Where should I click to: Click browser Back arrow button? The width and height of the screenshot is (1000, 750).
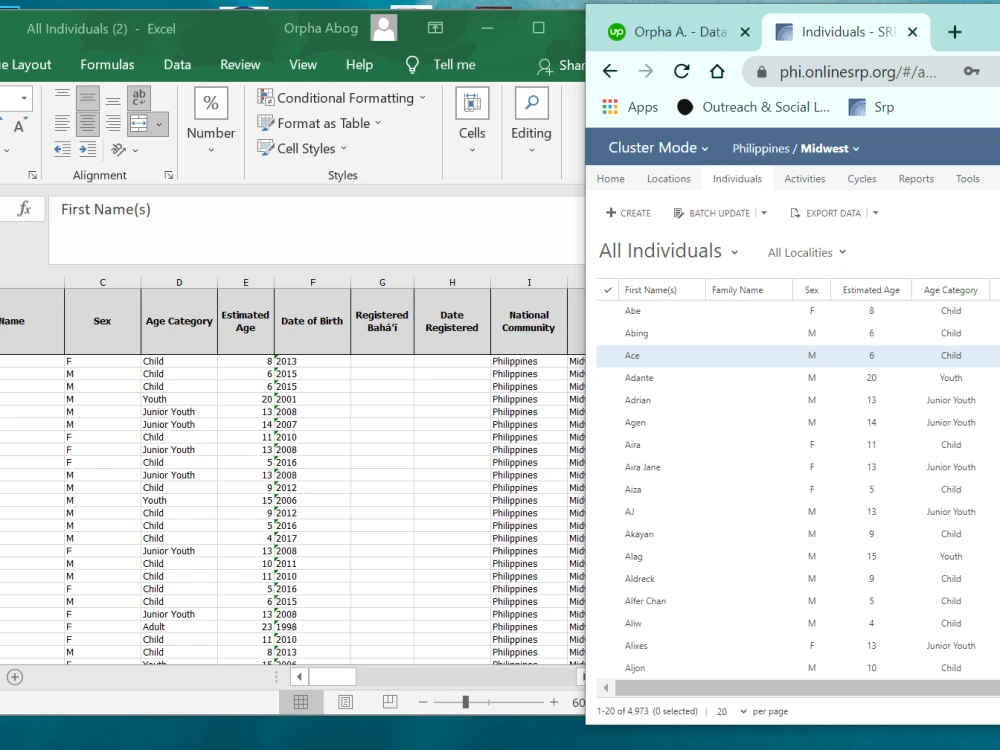pos(610,71)
